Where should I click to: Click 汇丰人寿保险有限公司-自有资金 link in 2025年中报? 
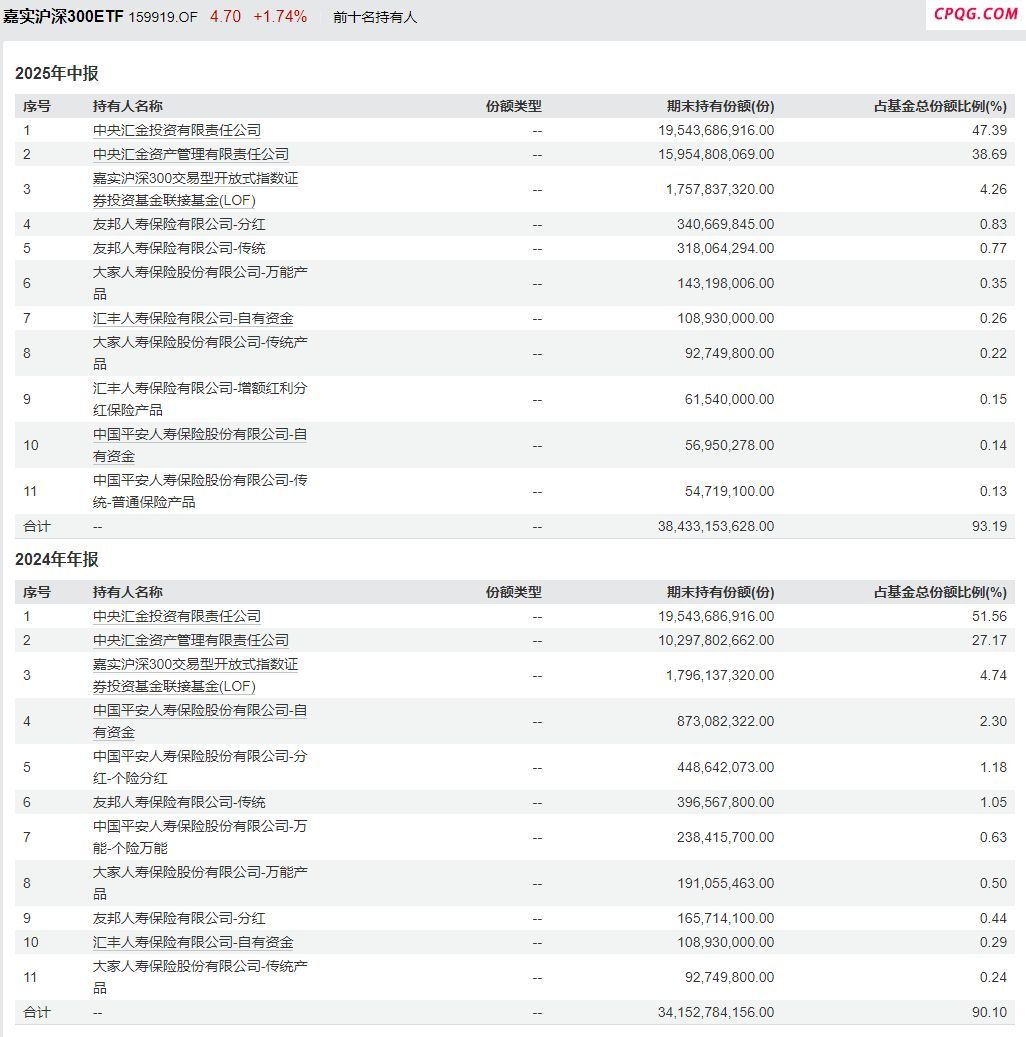pos(192,318)
